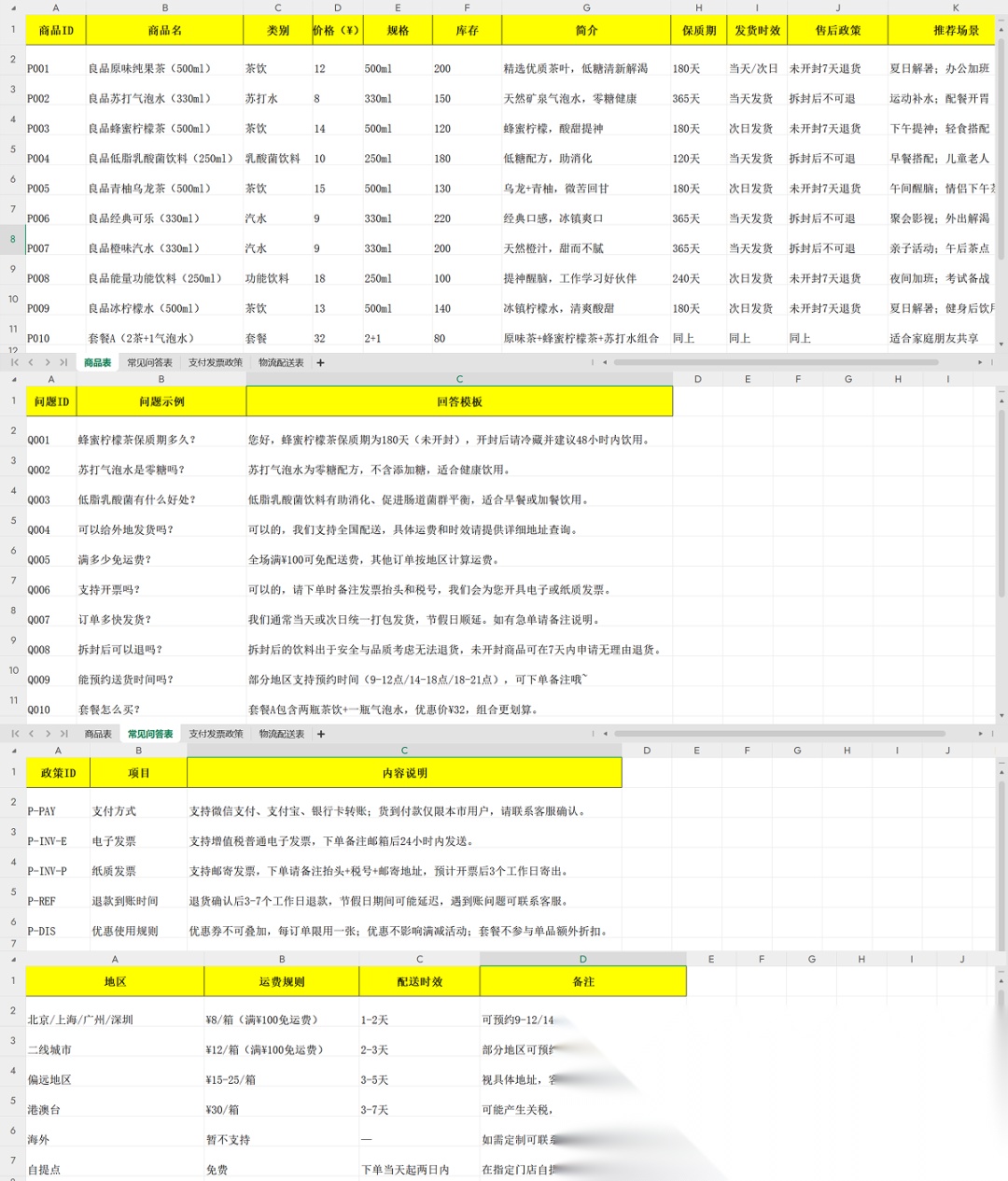Image resolution: width=1008 pixels, height=1181 pixels.
Task: Select column C header above 内容说明
Action: (404, 751)
